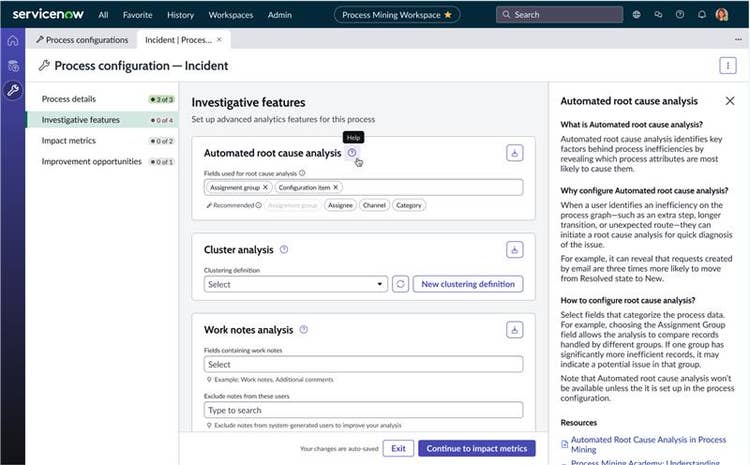Open the Admin menu
The image size is (750, 465).
(279, 15)
